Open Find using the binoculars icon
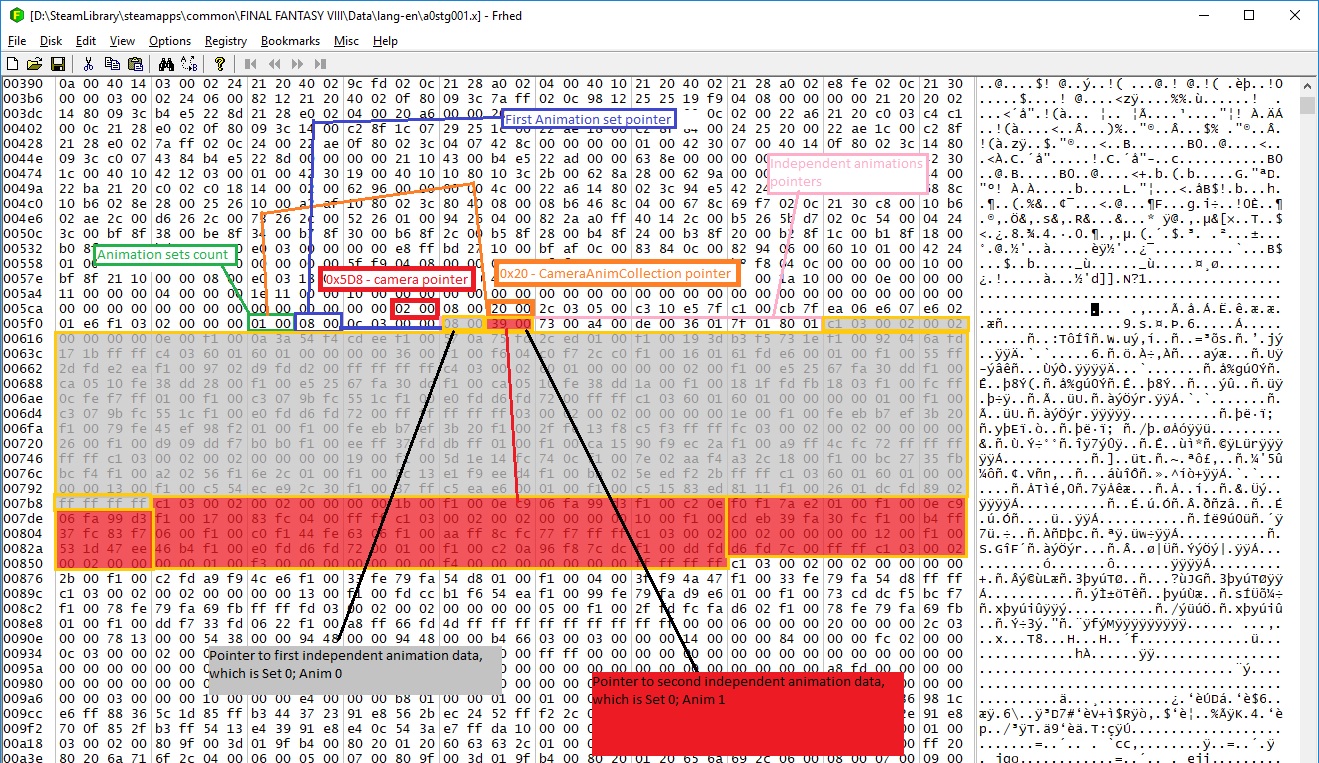This screenshot has width=1319, height=763. (x=166, y=63)
